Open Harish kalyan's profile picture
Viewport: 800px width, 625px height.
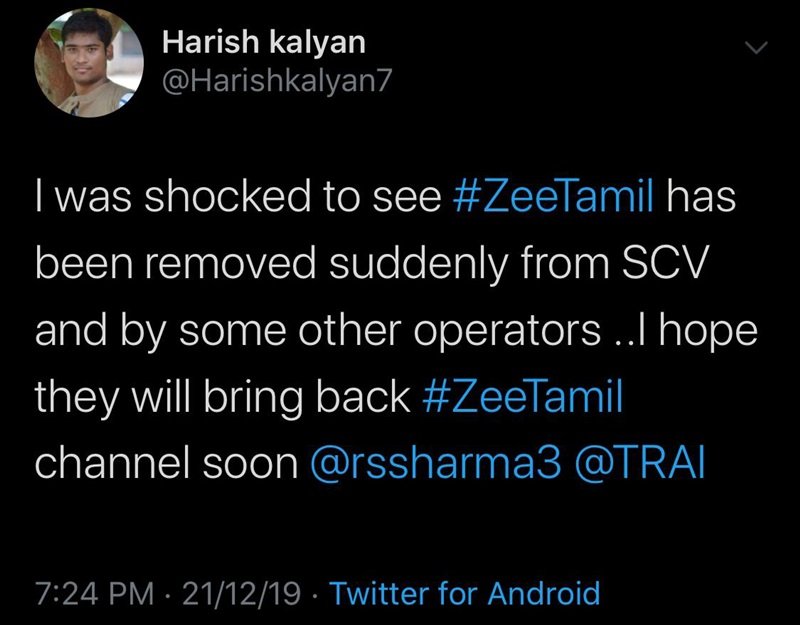click(x=82, y=68)
